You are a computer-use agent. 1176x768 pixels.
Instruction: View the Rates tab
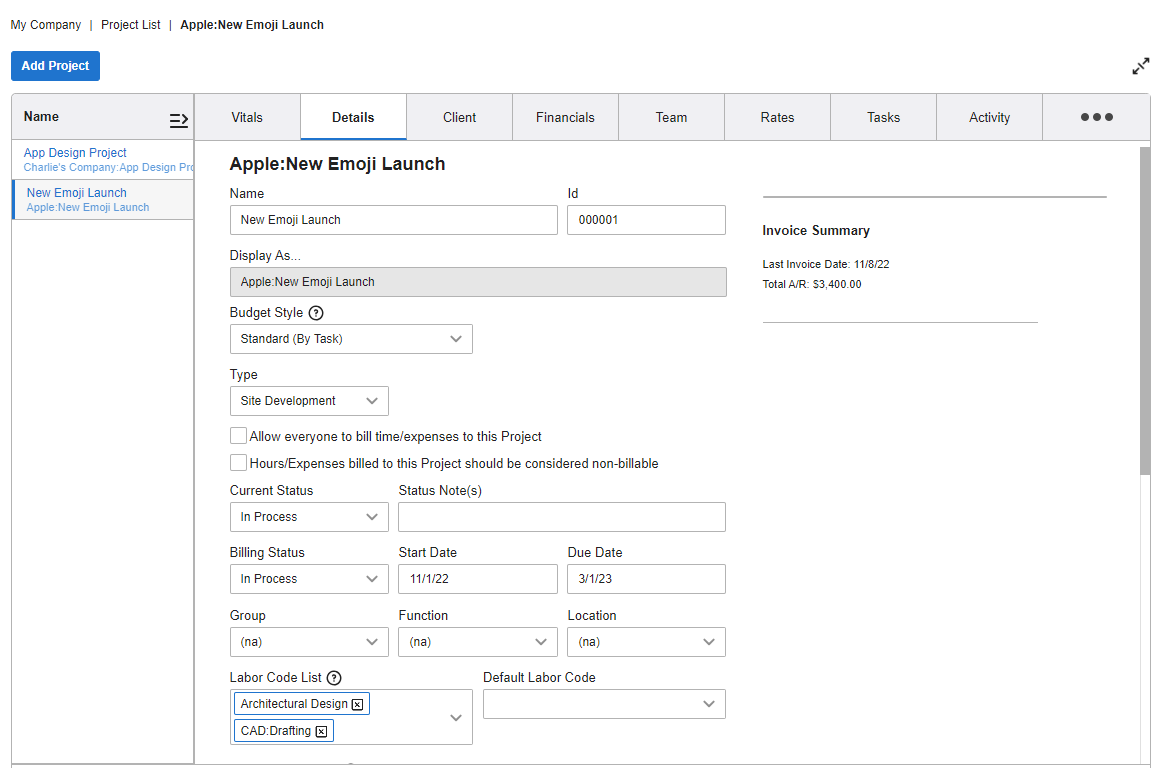777,116
